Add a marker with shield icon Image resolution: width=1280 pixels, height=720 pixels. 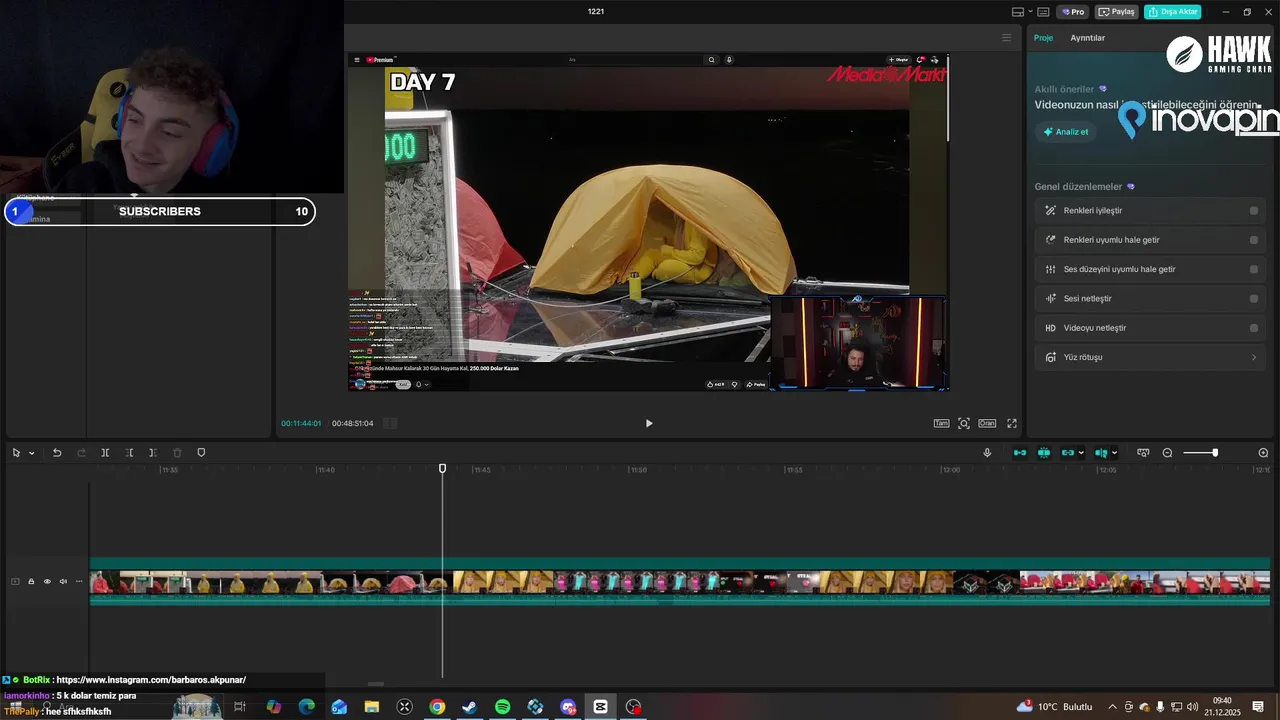coord(201,453)
